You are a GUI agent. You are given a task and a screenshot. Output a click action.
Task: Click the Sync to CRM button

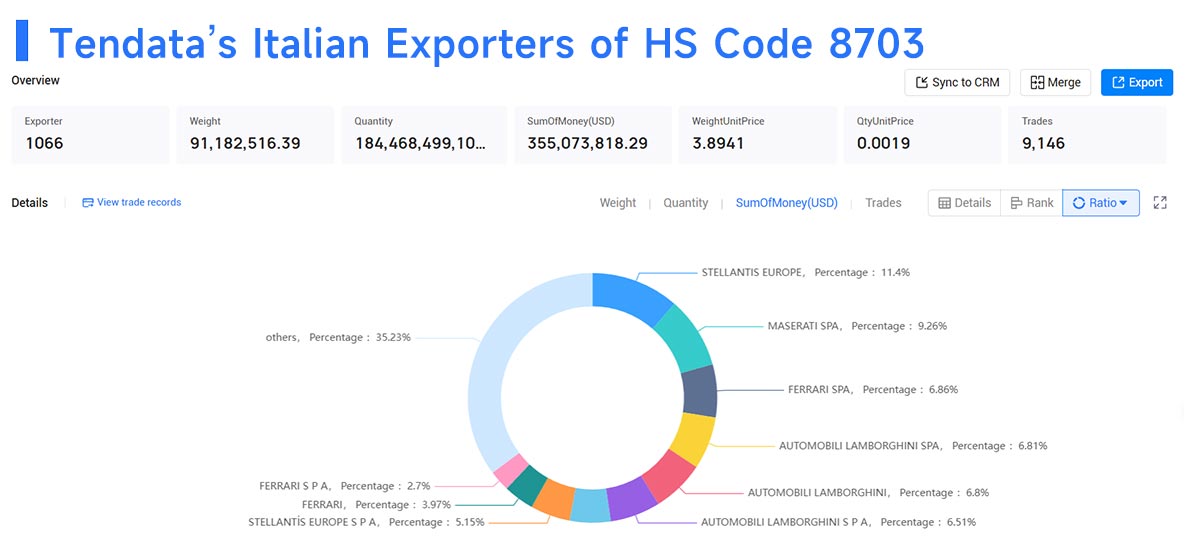point(957,83)
